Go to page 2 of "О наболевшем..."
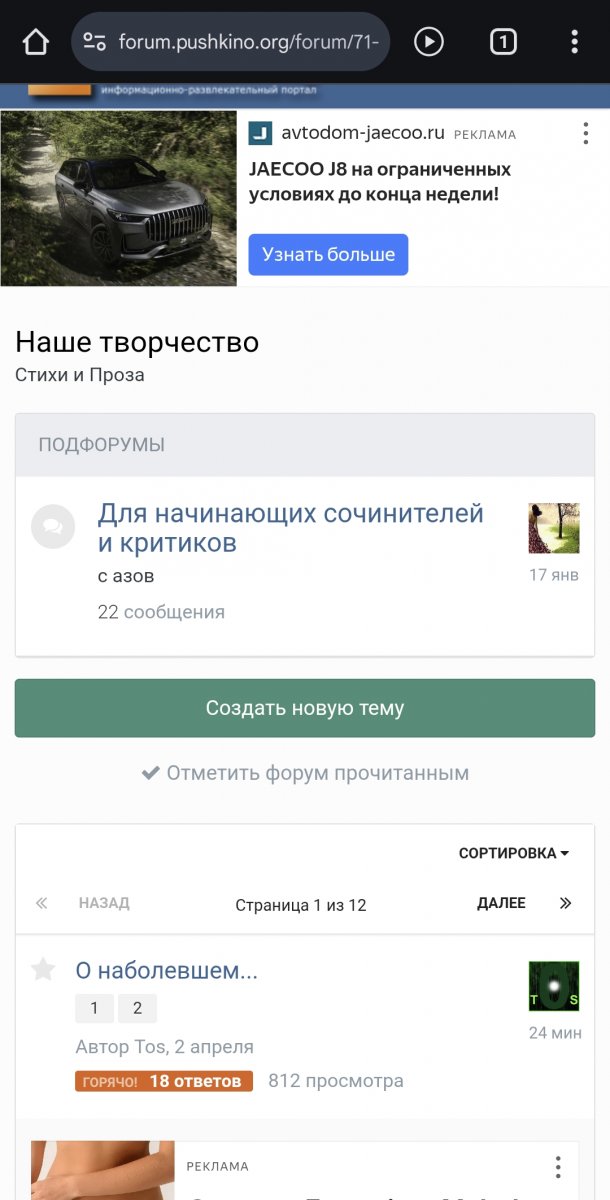The height and width of the screenshot is (1200, 610). click(137, 1008)
